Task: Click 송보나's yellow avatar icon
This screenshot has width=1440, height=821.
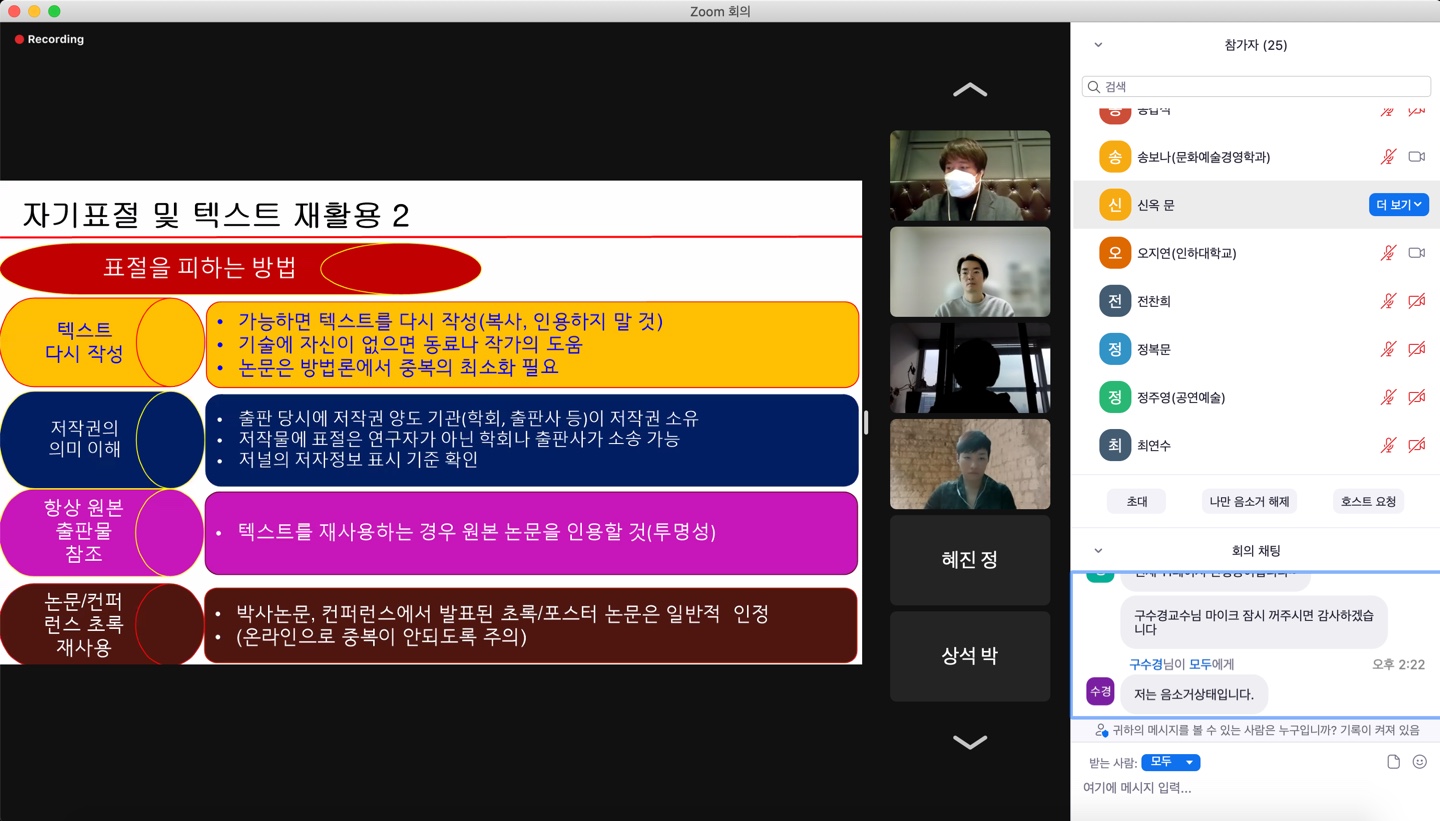Action: click(x=1115, y=157)
